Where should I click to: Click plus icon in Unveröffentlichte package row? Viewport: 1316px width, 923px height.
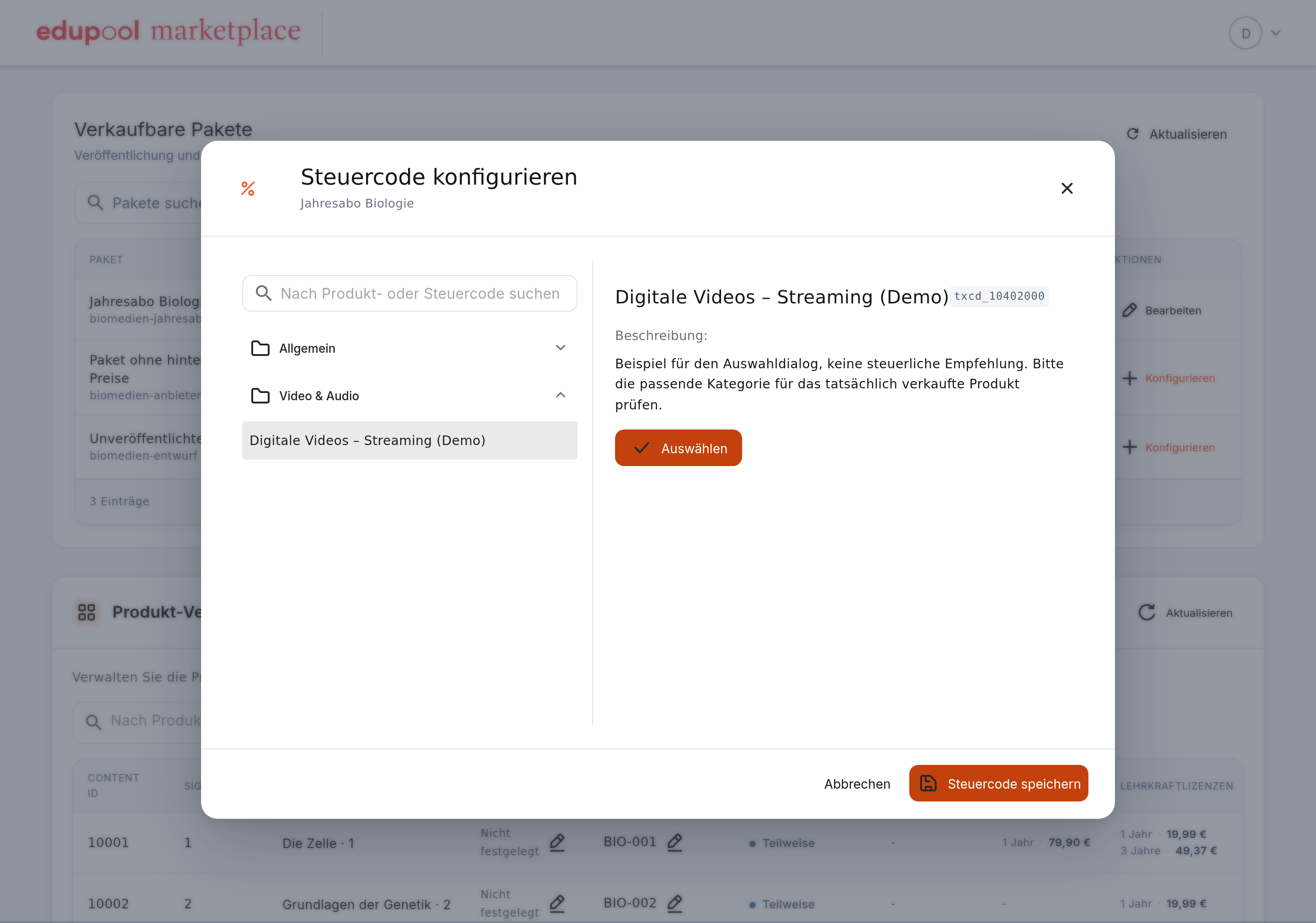click(1129, 447)
